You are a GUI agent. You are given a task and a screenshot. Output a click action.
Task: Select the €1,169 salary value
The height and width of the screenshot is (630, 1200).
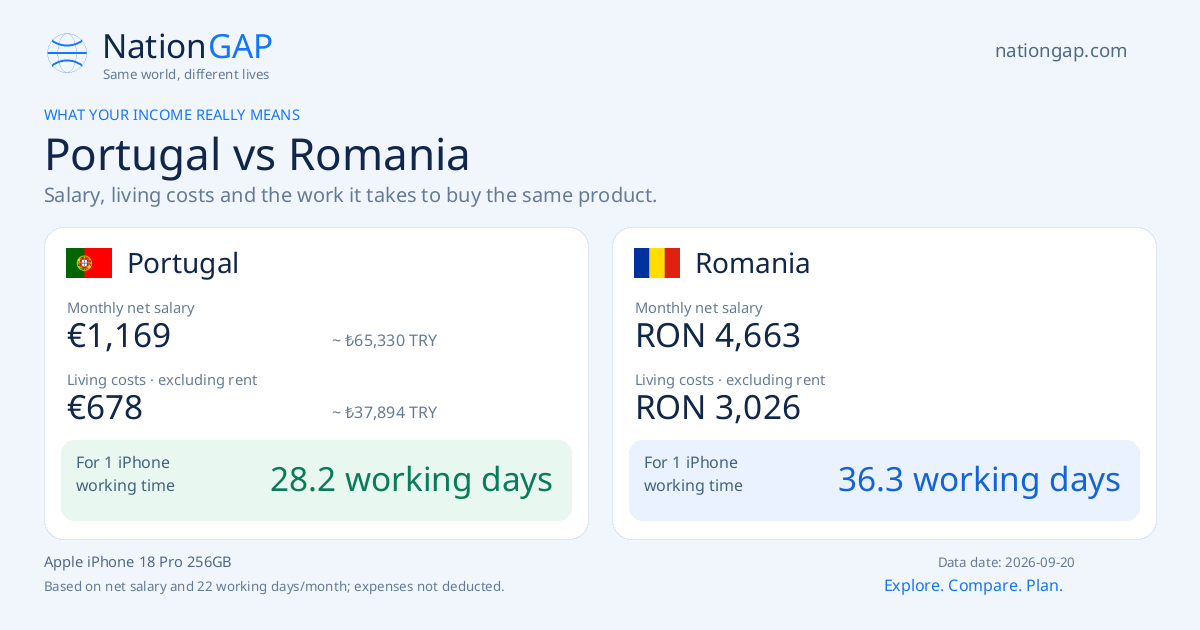pos(119,336)
